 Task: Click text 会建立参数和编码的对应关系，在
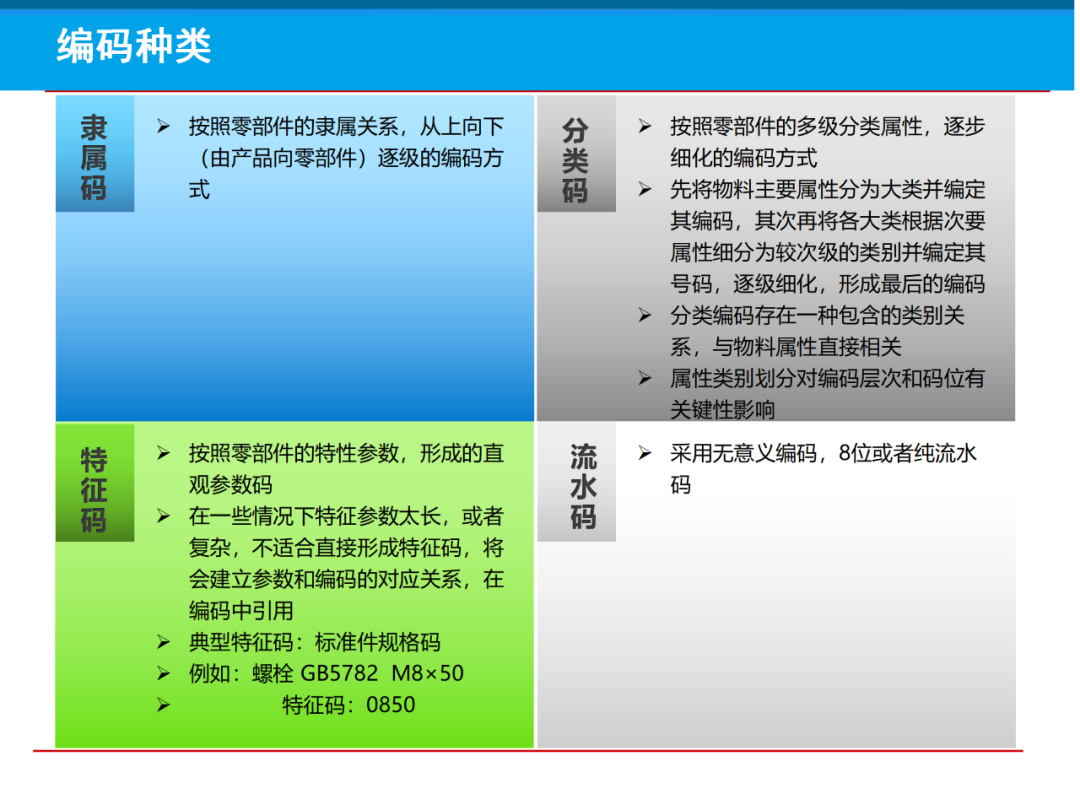(x=346, y=579)
